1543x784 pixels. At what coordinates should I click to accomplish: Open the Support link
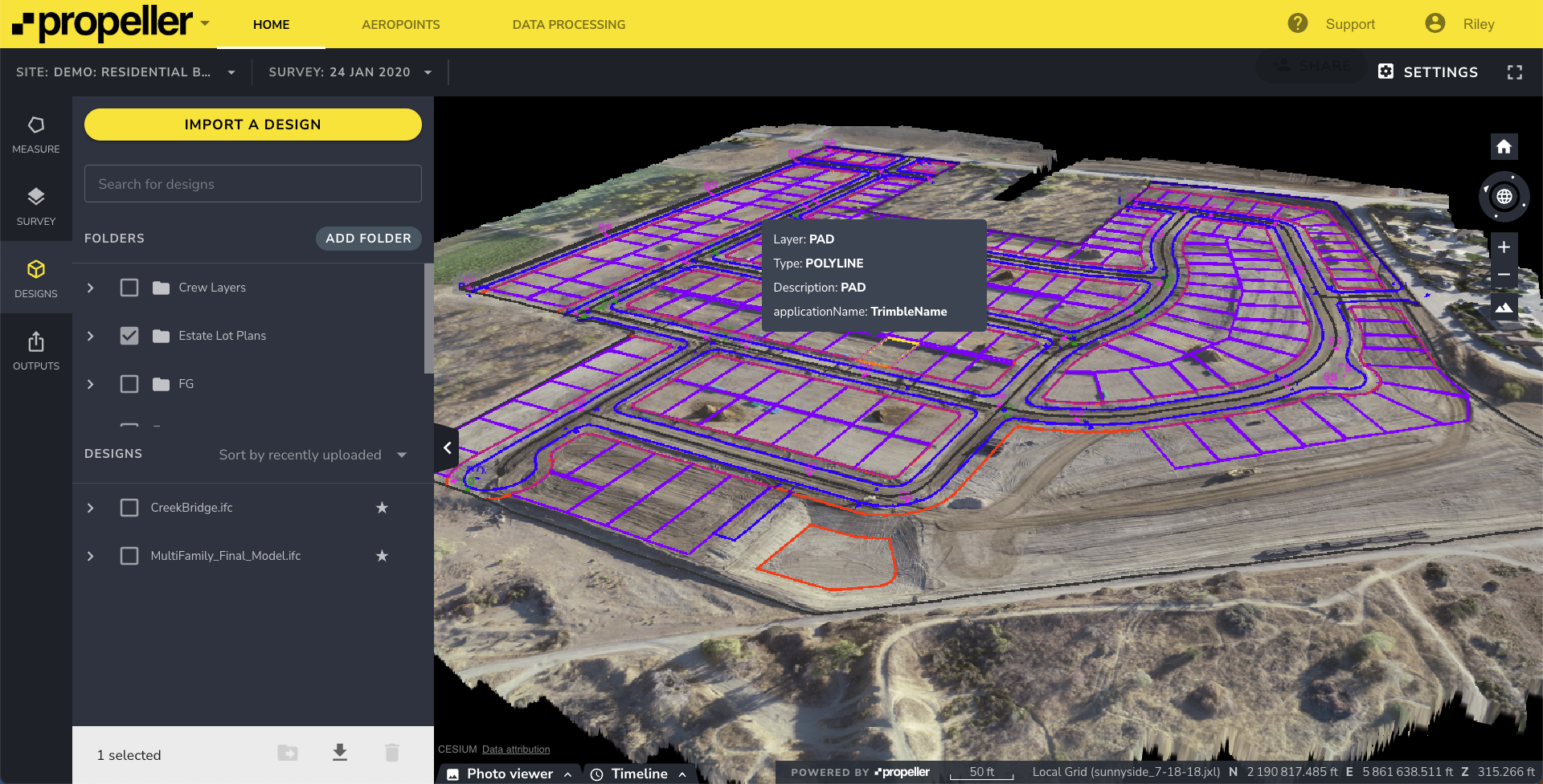click(x=1350, y=24)
